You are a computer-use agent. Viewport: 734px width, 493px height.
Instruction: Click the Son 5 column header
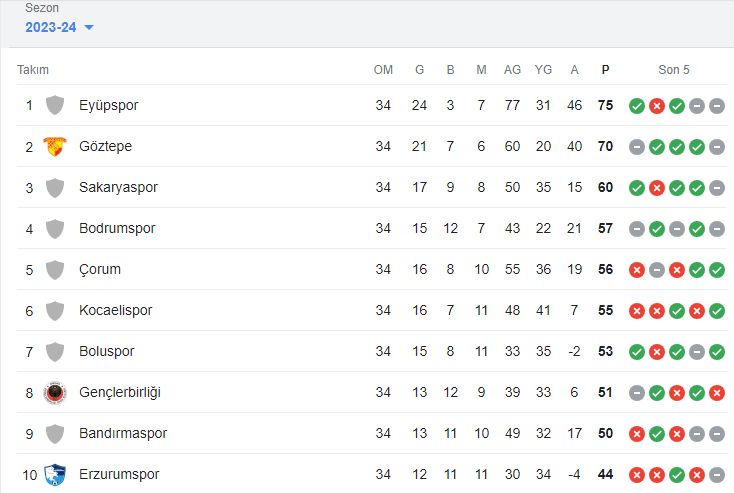pyautogui.click(x=674, y=70)
